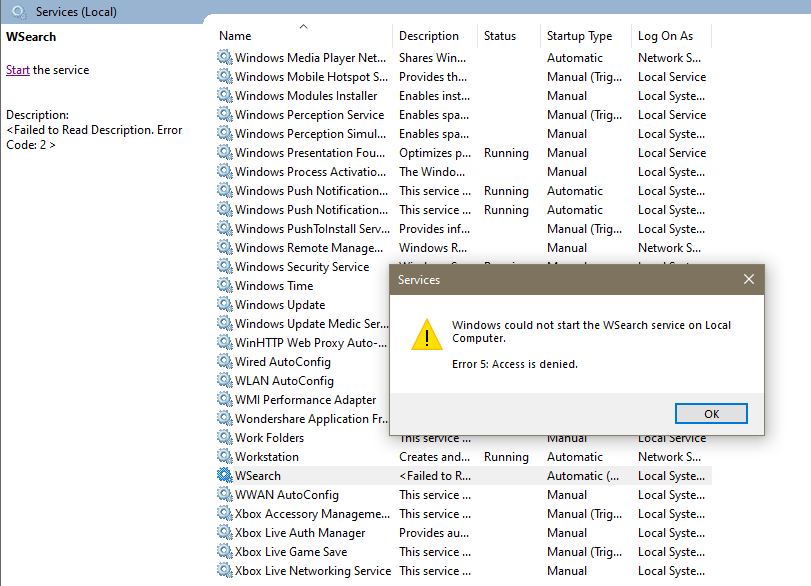Click the Windows Security Service gear icon
This screenshot has height=586, width=811.
(x=224, y=266)
